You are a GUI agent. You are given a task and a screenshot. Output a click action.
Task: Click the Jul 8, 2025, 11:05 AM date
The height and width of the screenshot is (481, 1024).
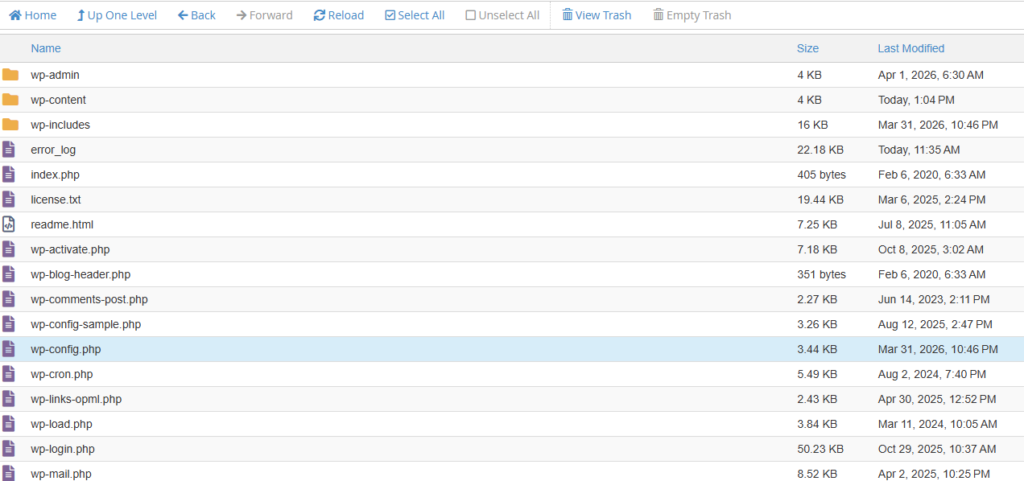932,225
